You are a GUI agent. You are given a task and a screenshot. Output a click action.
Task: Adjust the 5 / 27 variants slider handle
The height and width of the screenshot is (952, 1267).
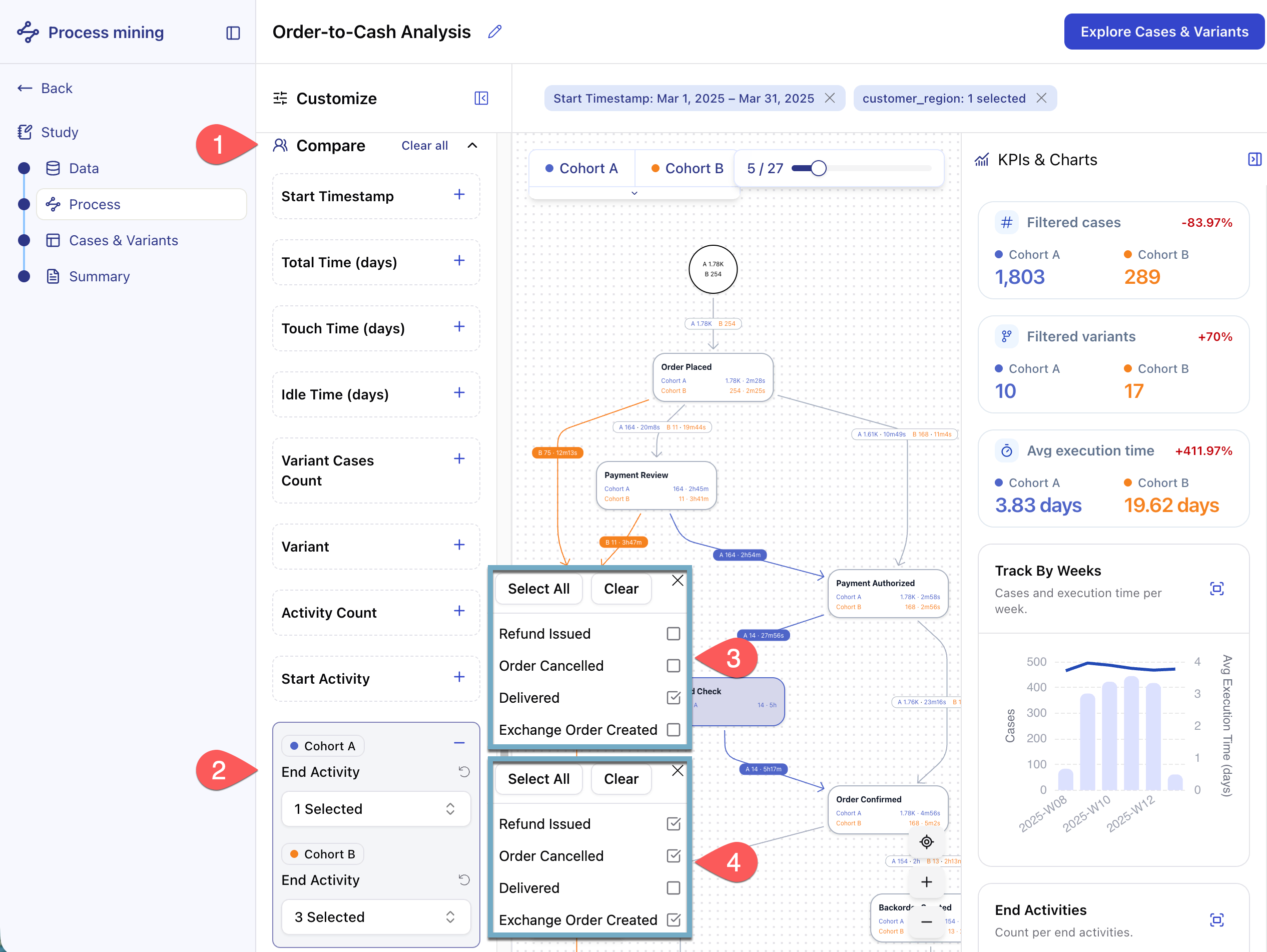pos(819,168)
